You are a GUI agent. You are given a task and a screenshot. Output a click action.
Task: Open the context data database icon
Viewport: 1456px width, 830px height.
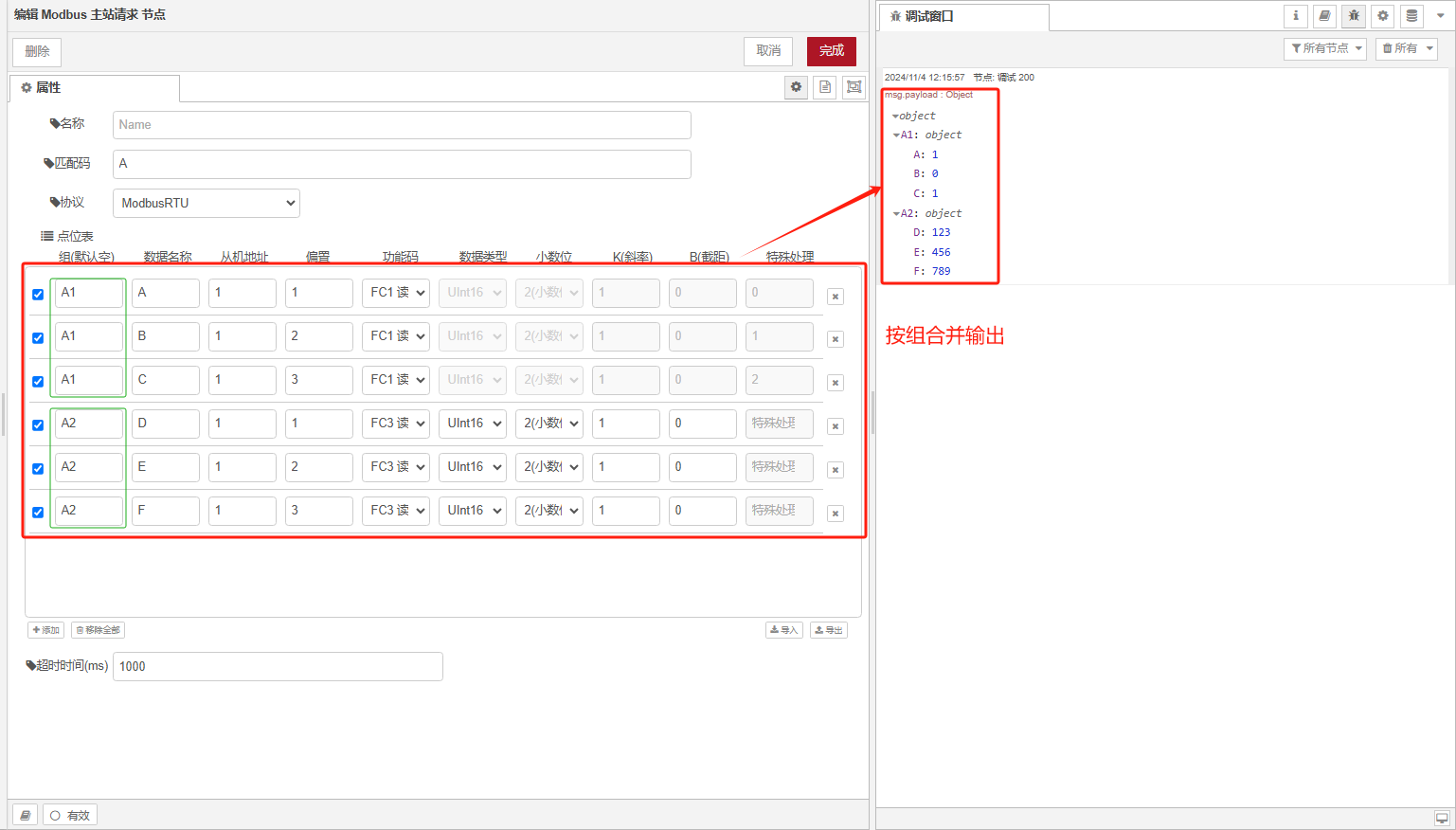pos(1411,16)
